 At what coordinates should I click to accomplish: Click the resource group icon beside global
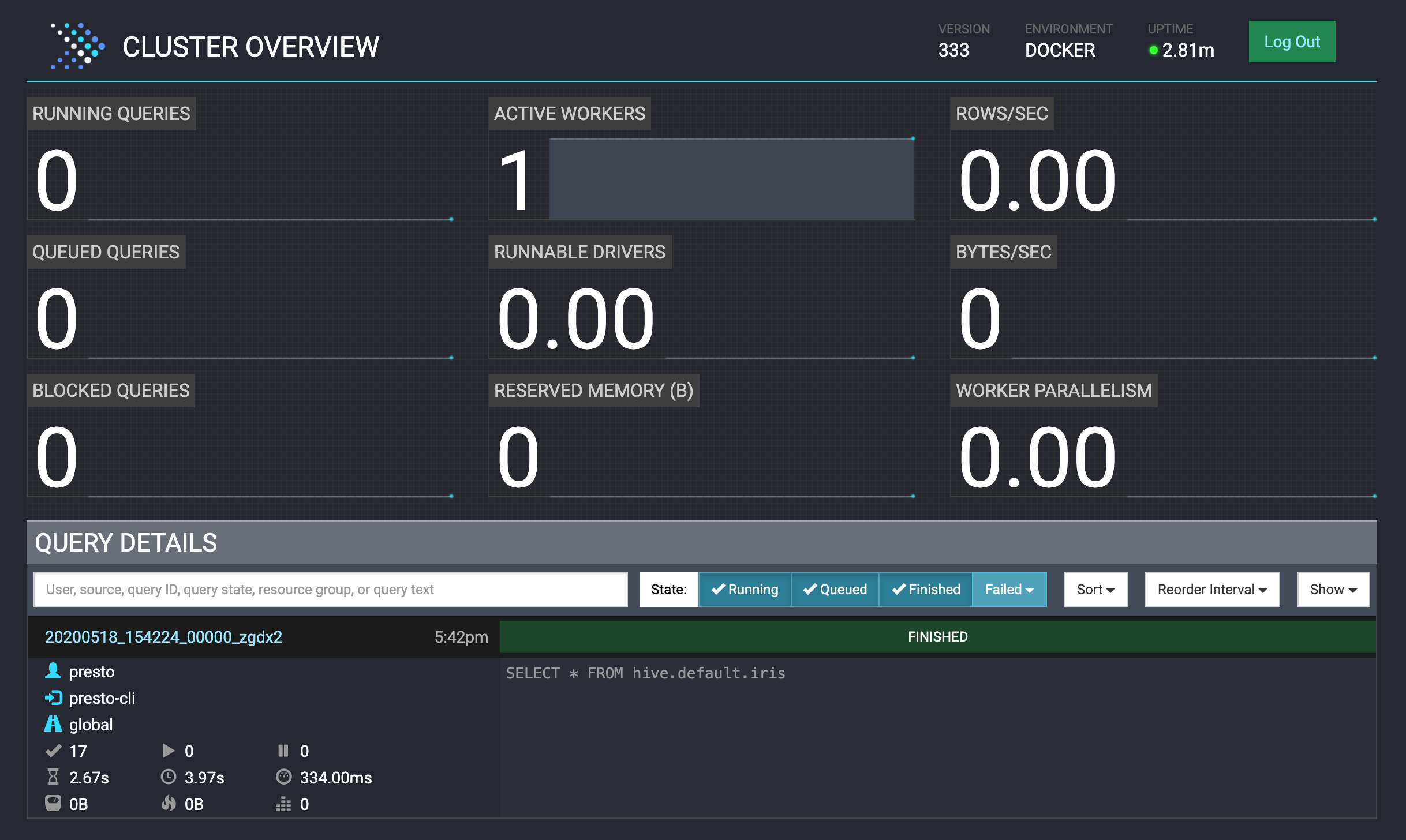(53, 724)
